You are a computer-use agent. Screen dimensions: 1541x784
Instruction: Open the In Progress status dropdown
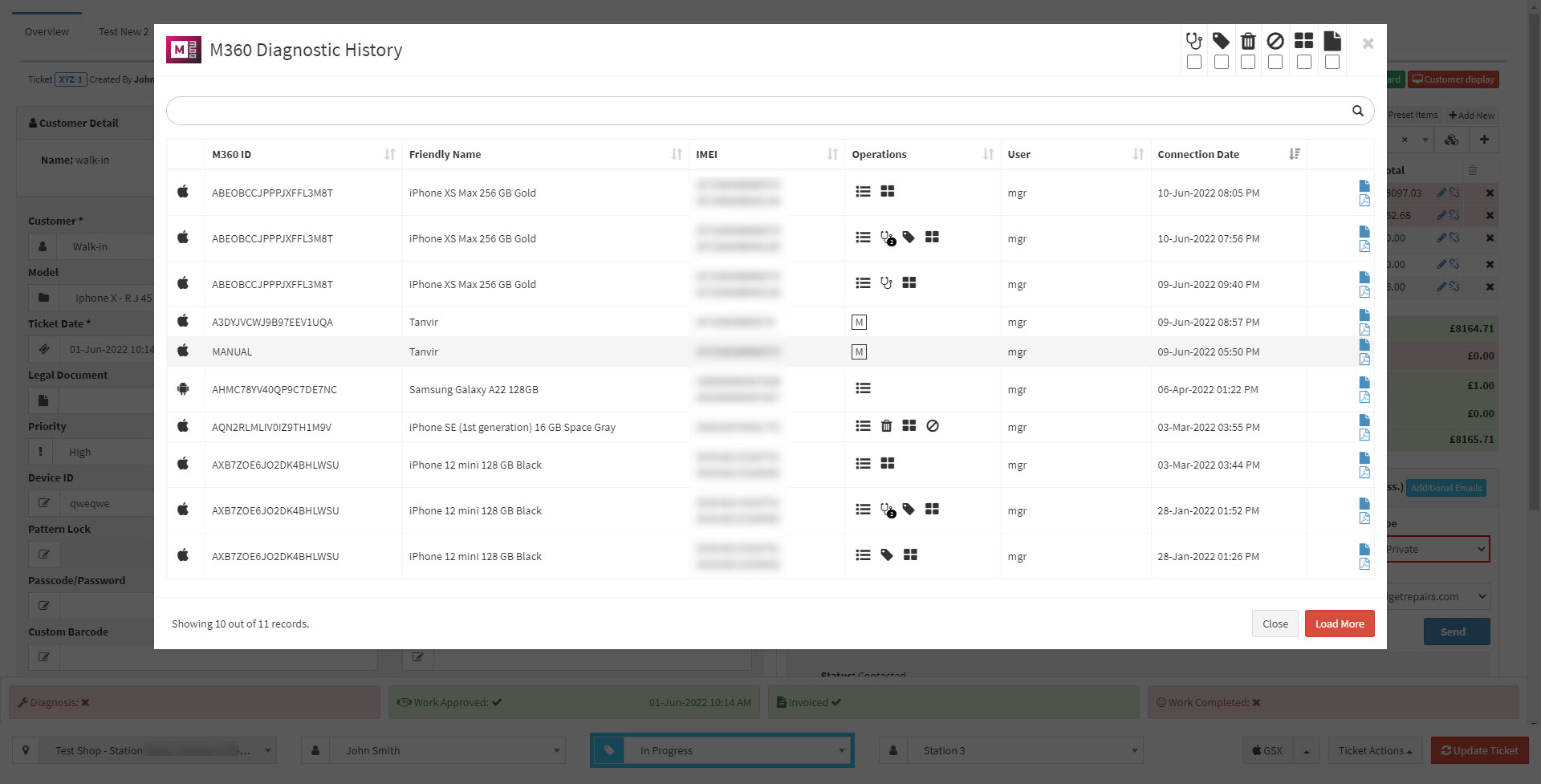click(738, 750)
